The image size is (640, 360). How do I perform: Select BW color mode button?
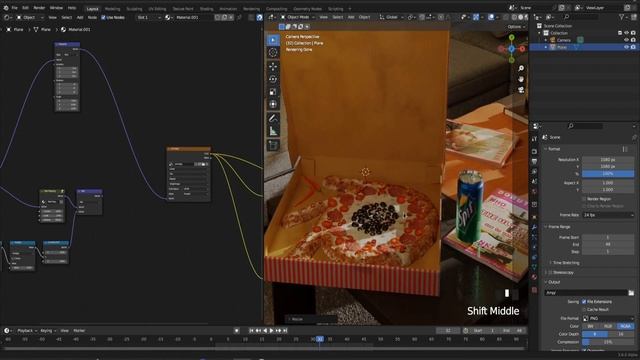tap(591, 326)
